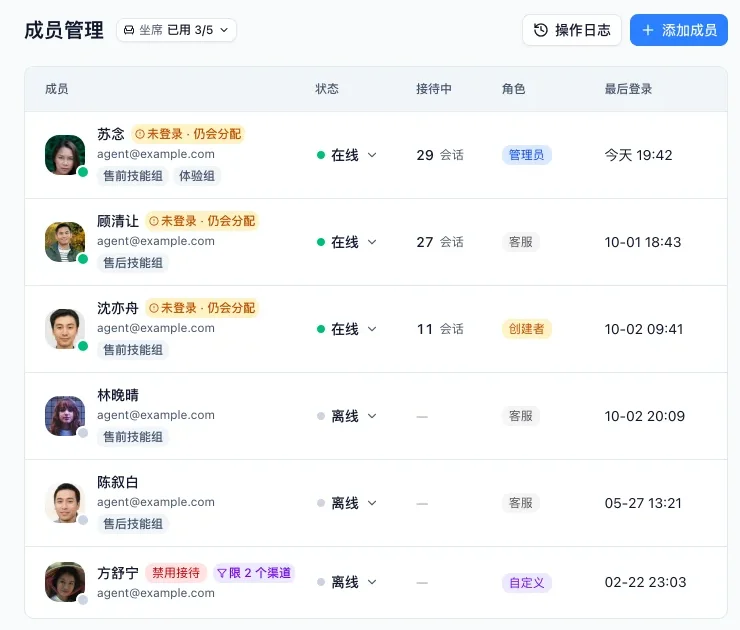Screen dimensions: 740x630
Task: Click the 10-02 20:09 last login
Action: 645,416
